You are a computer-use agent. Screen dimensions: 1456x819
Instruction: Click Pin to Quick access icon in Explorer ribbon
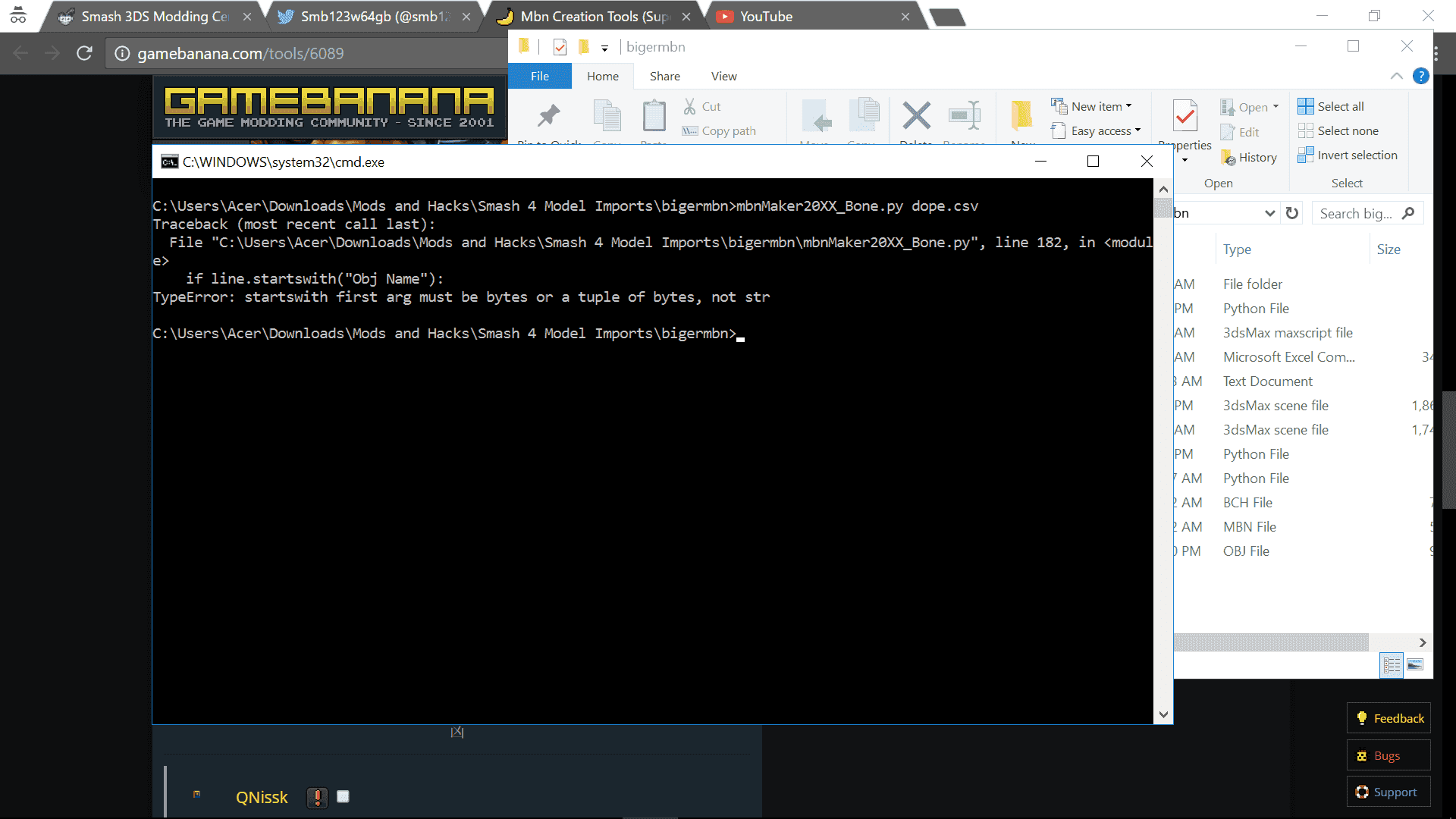click(549, 116)
